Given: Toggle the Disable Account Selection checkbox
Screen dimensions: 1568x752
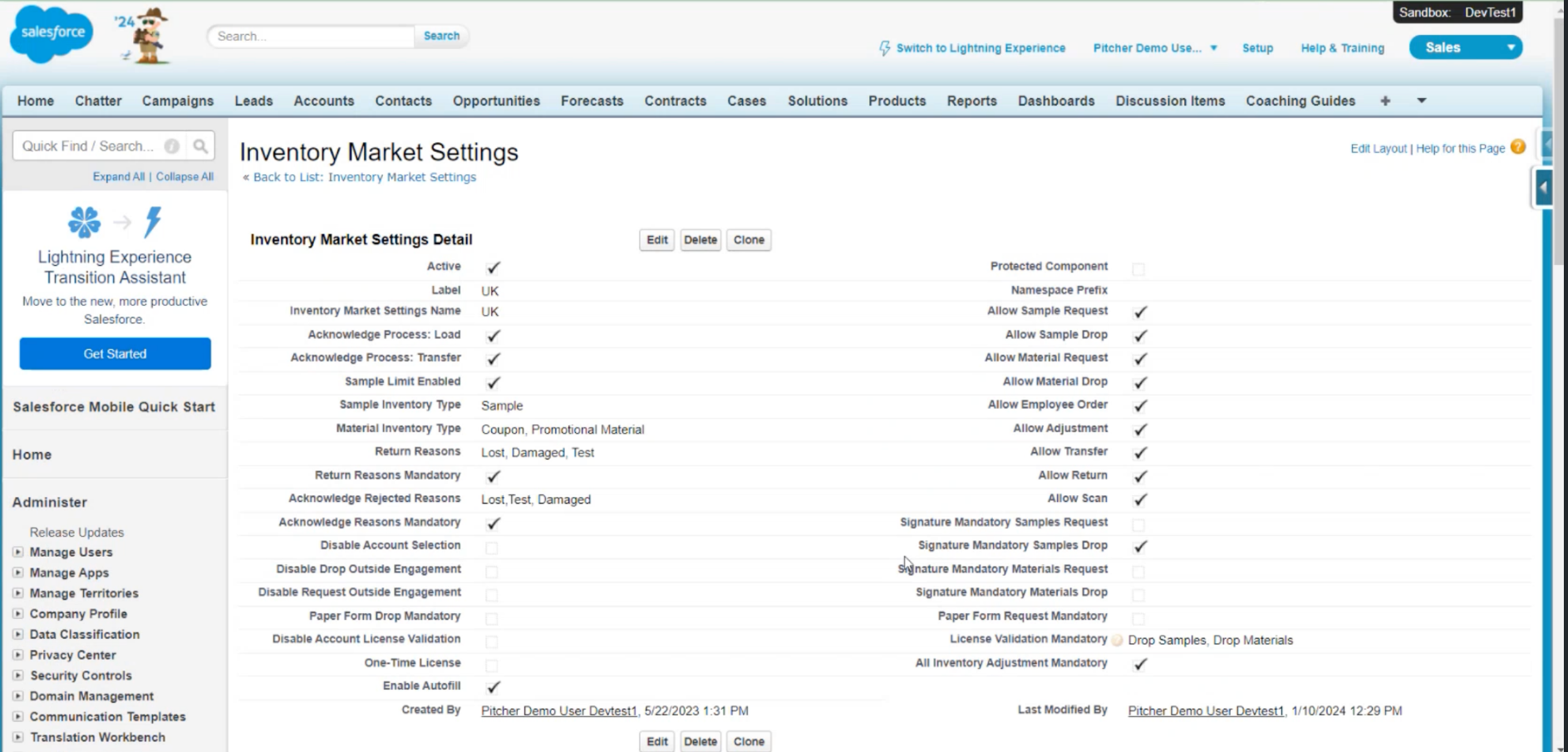Looking at the screenshot, I should point(492,548).
